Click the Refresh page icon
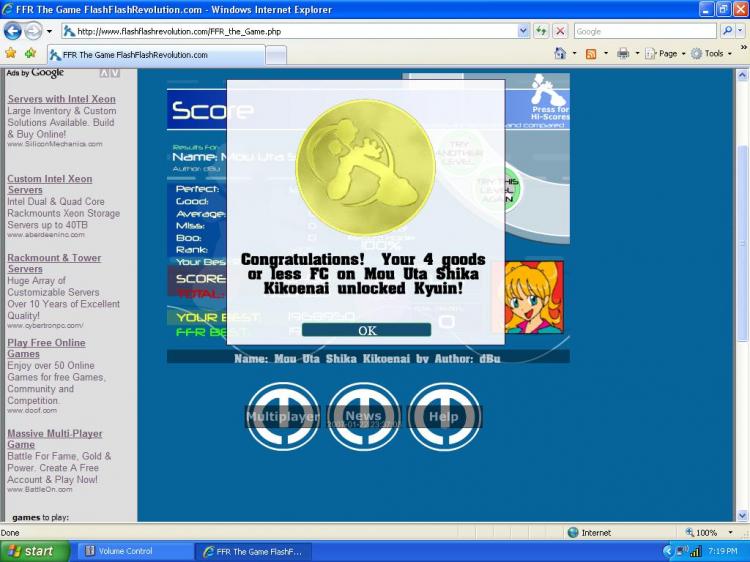The image size is (750, 562). point(541,32)
